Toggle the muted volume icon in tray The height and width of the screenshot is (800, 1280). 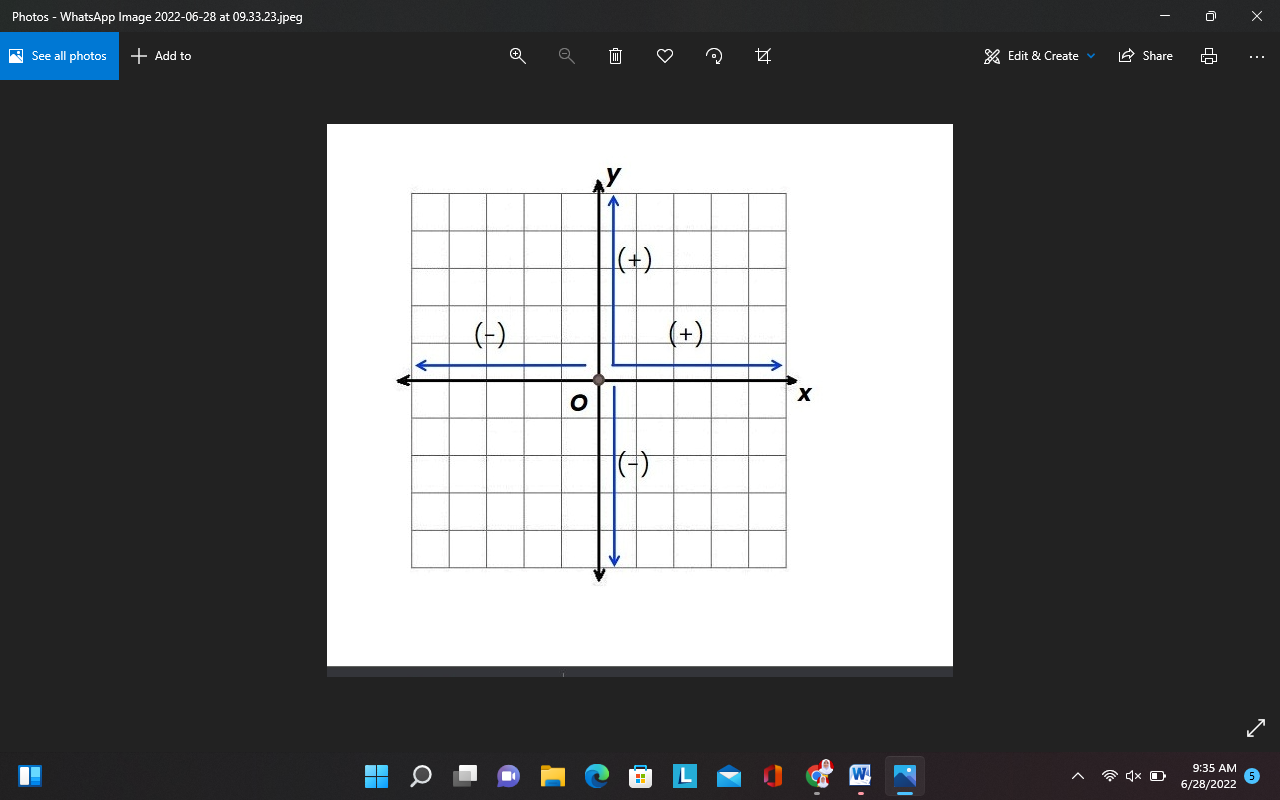tap(1133, 776)
